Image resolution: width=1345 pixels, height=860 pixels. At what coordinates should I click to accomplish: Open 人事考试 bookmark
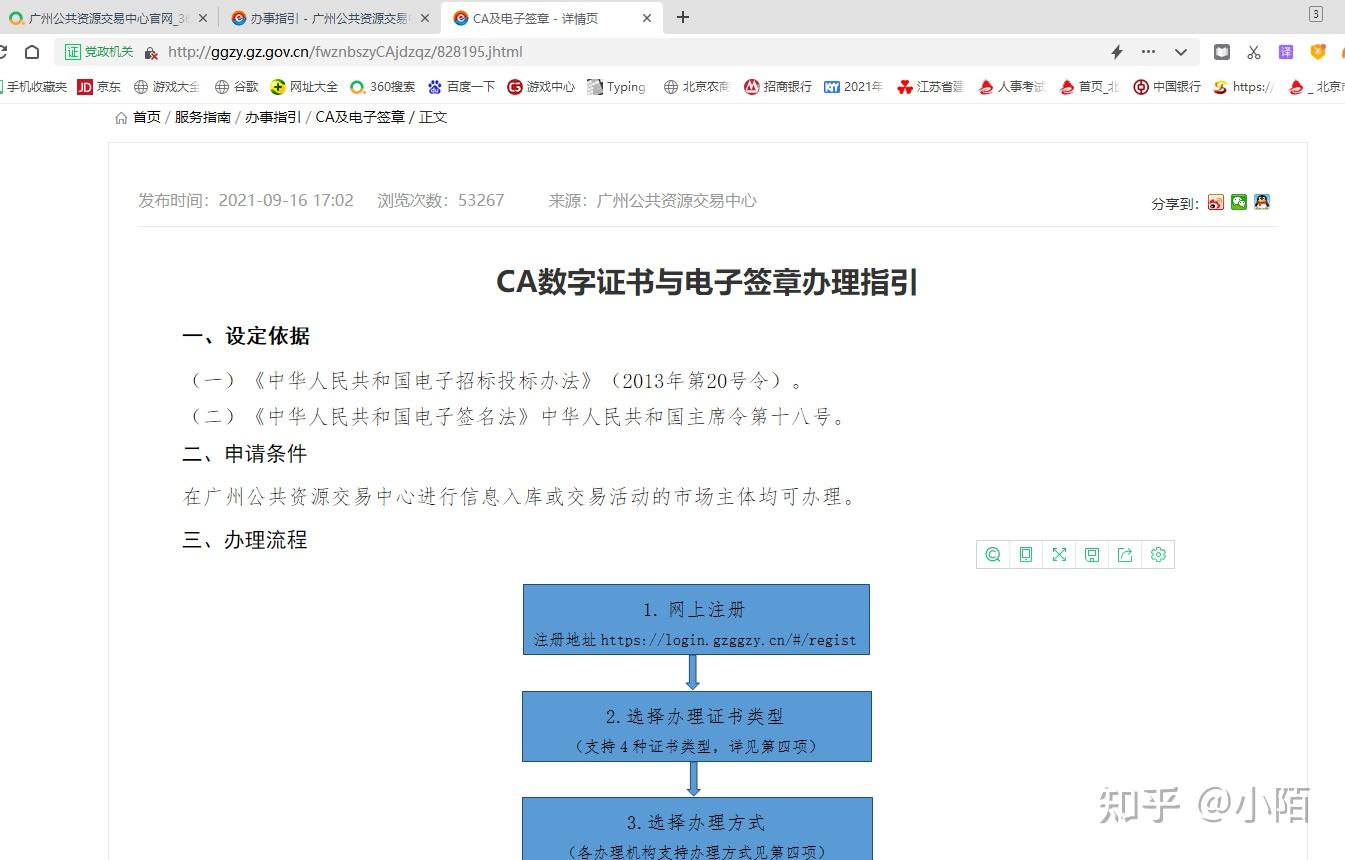[1011, 87]
